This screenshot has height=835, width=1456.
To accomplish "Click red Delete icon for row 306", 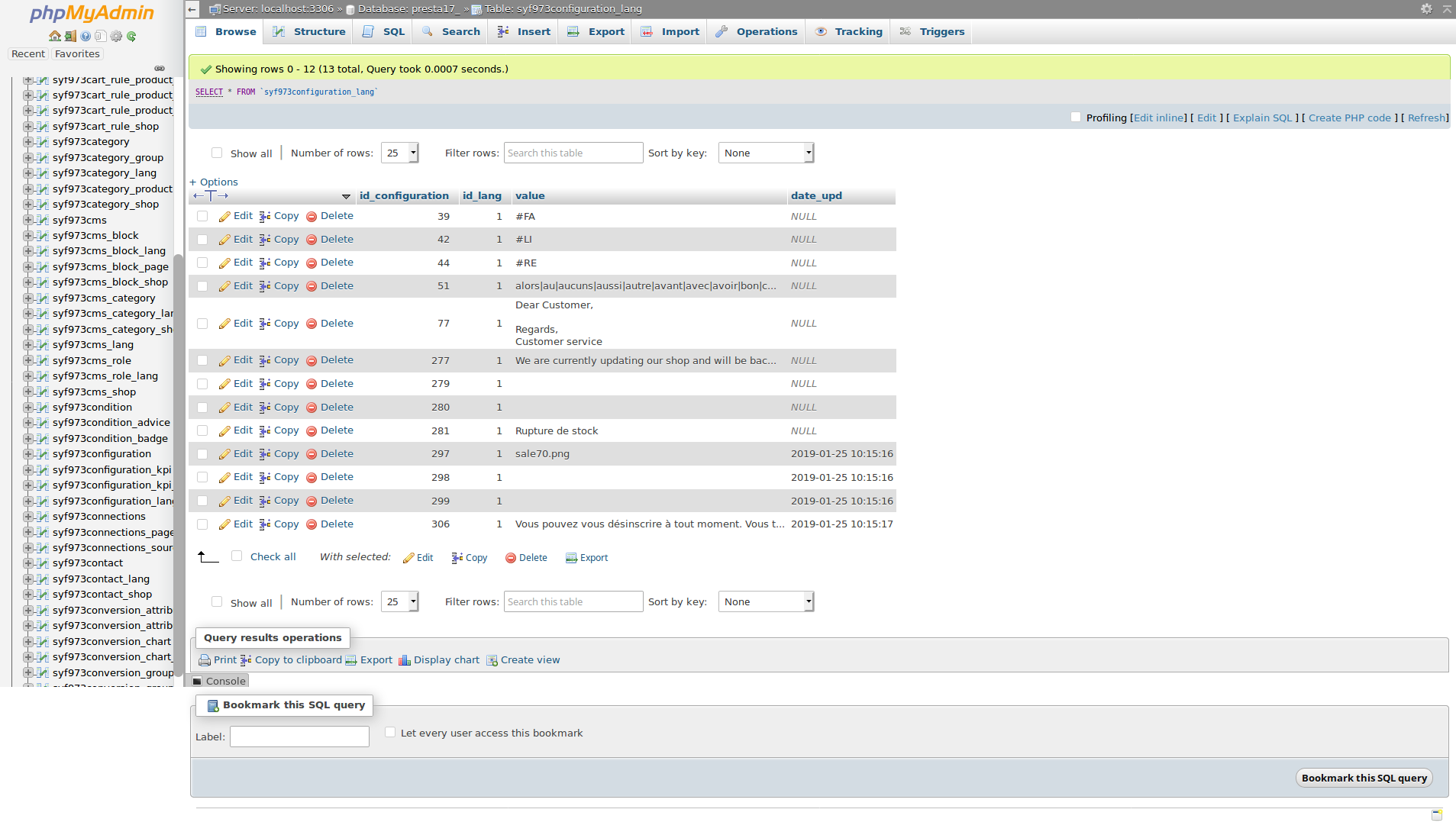I will 312,525.
